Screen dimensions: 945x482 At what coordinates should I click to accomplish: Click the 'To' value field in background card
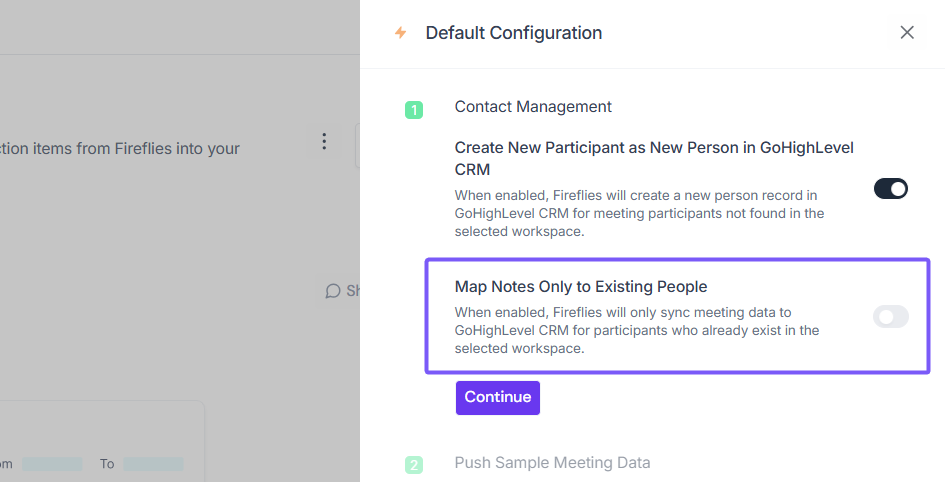(x=153, y=464)
